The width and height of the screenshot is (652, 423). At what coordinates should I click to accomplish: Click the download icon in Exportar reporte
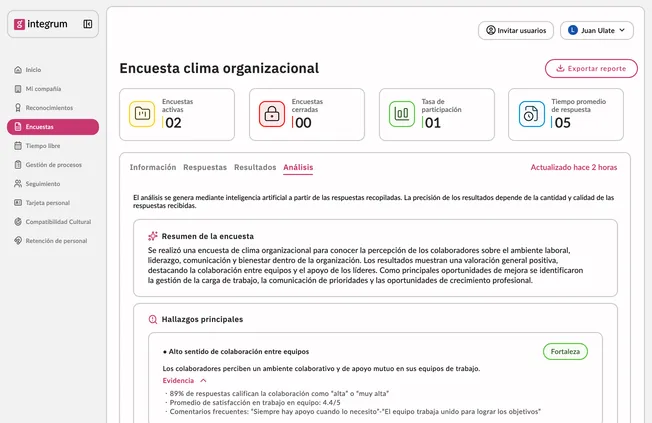coord(560,69)
